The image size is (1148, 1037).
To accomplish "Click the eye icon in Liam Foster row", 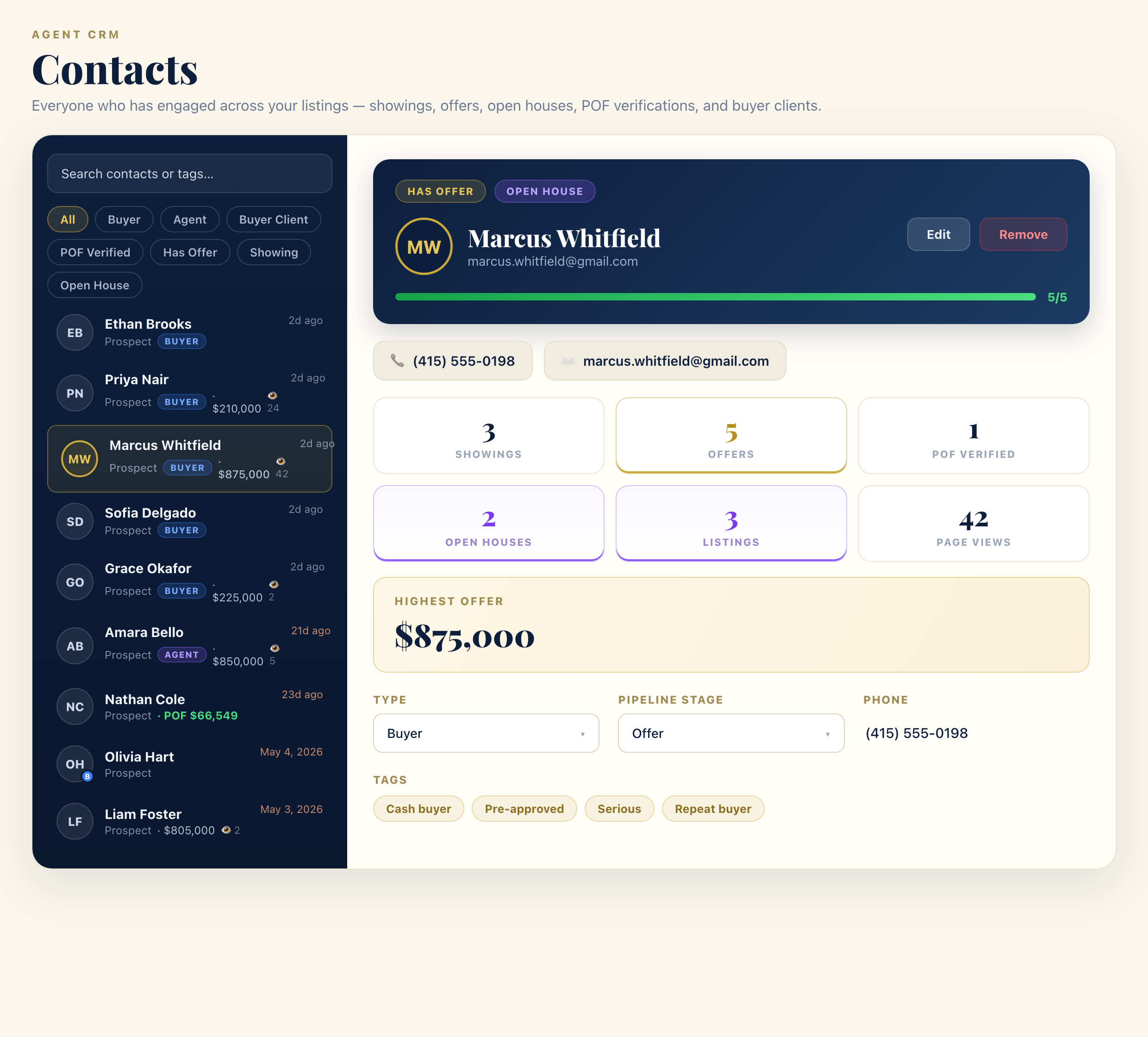I will [x=226, y=830].
